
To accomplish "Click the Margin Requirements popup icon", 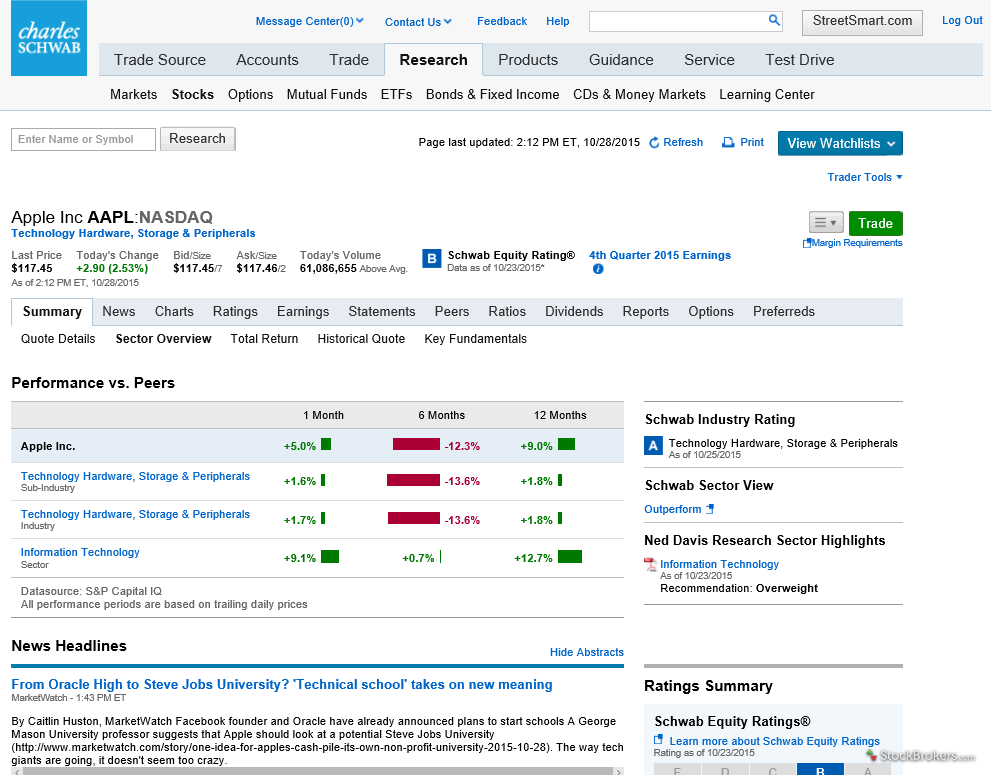I will [806, 243].
